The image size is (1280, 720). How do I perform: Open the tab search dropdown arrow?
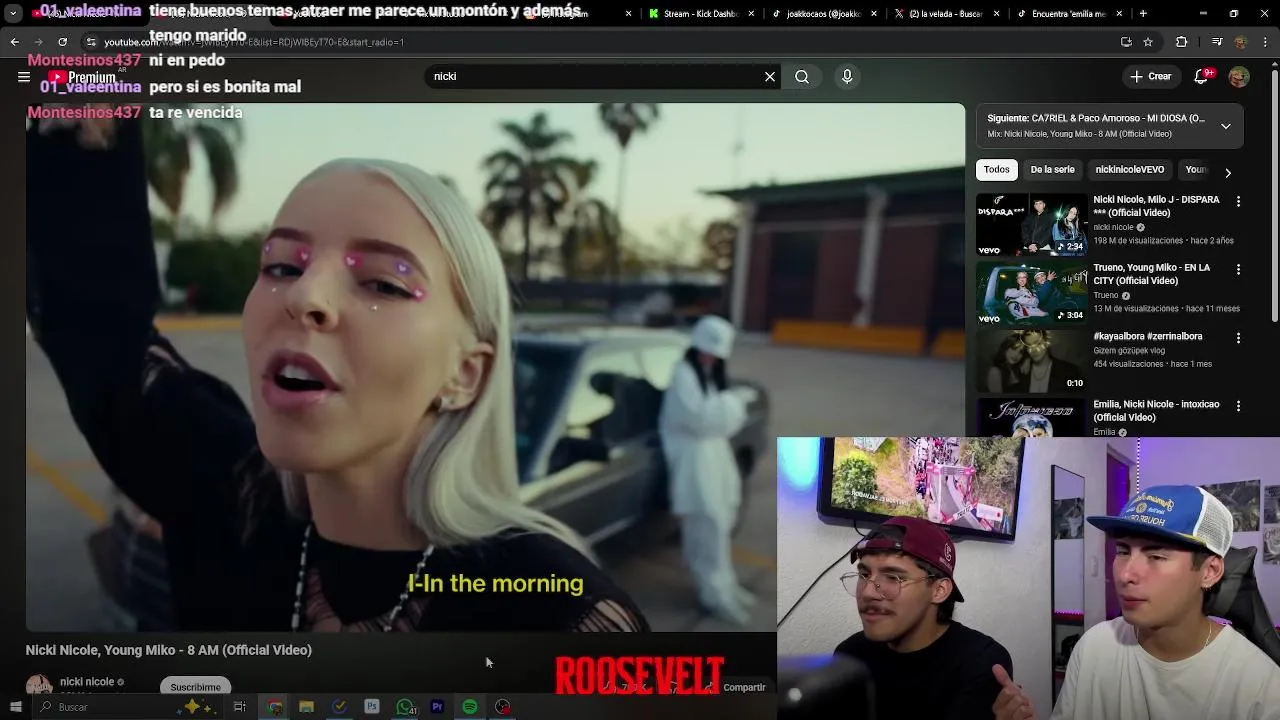(13, 14)
